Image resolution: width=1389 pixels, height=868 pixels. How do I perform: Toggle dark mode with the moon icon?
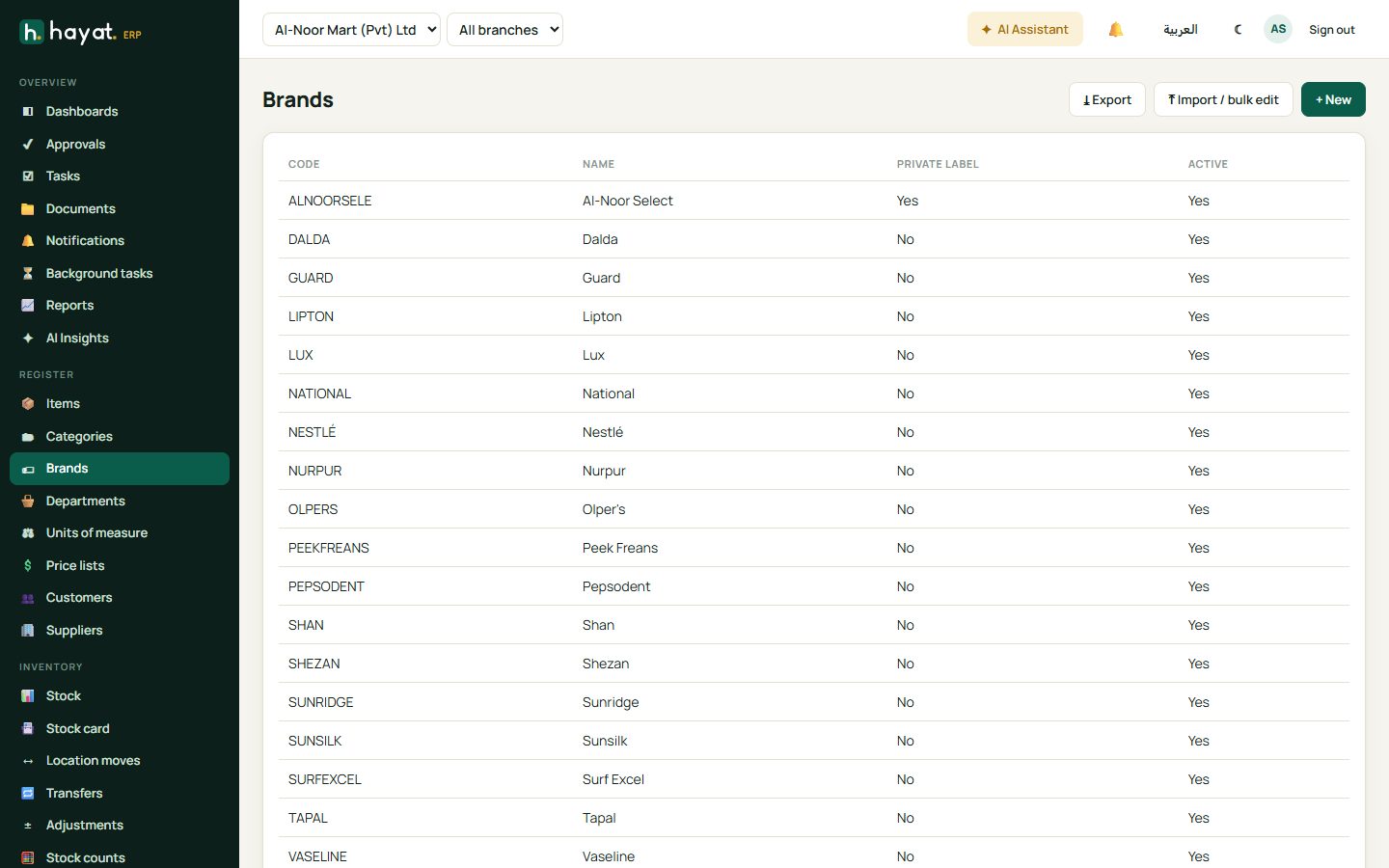(x=1238, y=30)
